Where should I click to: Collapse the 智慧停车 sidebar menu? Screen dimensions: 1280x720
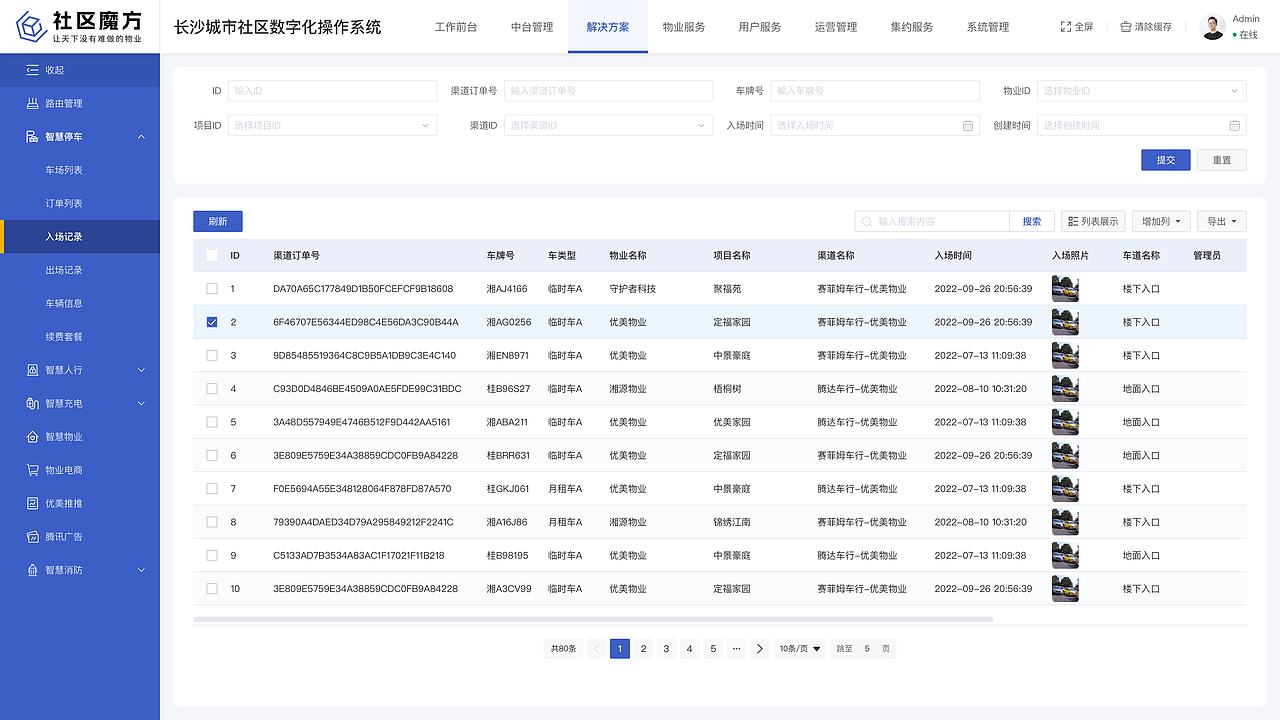tap(141, 137)
